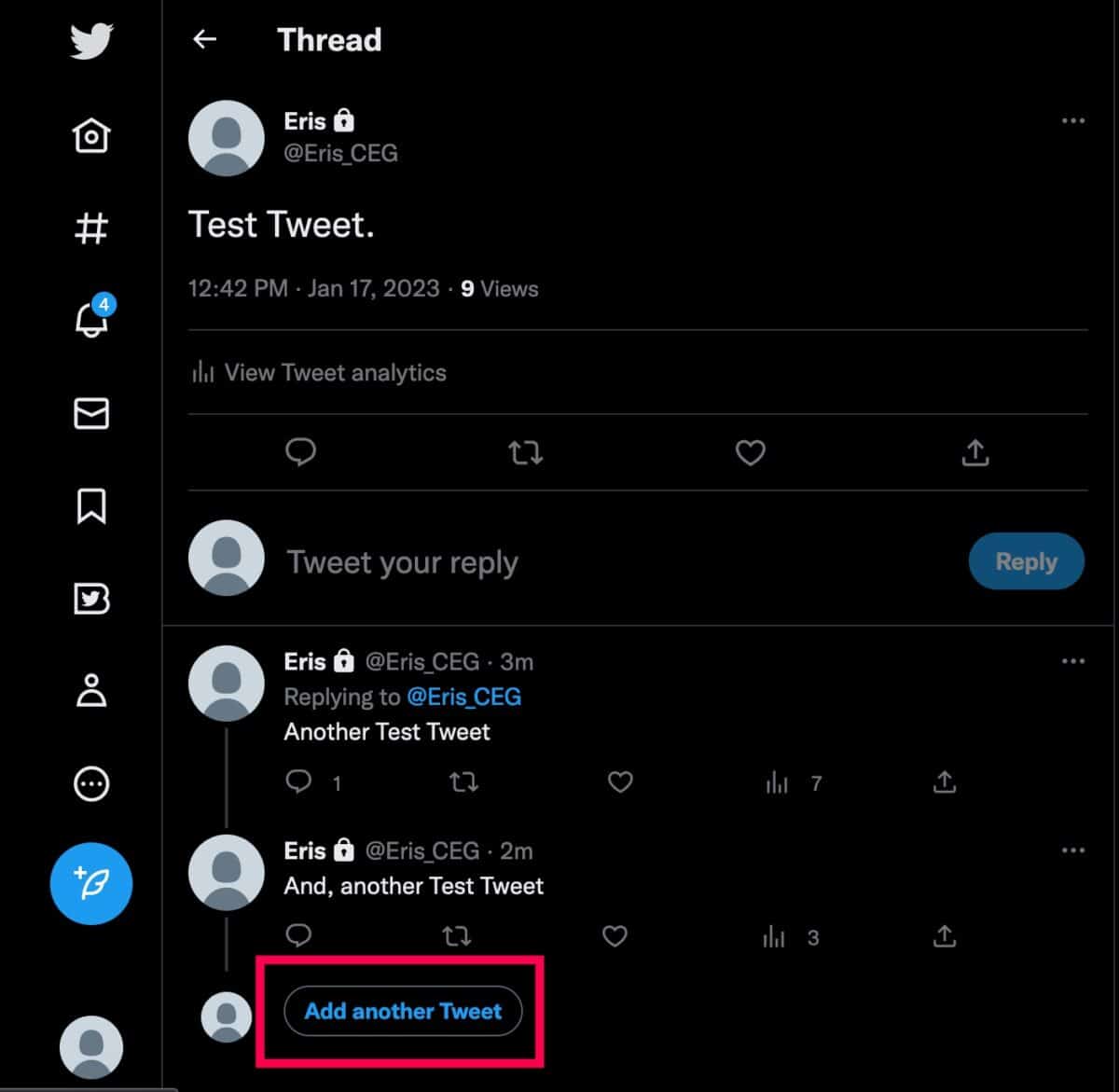Open View Tweet analytics
This screenshot has height=1092, width=1119.
(319, 372)
